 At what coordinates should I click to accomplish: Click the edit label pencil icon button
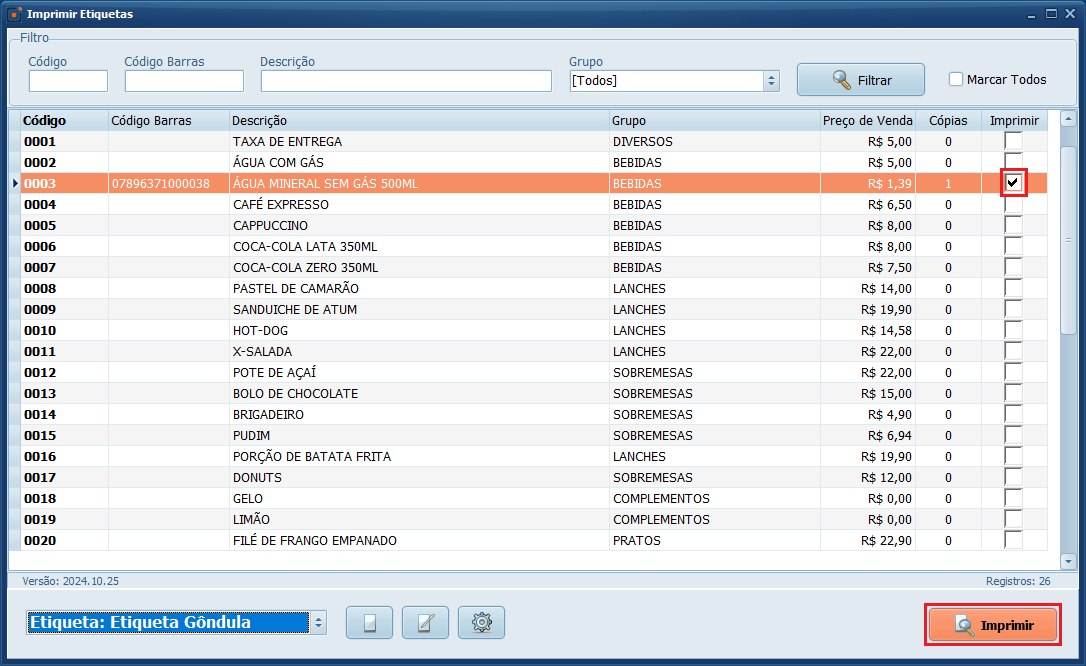[425, 623]
